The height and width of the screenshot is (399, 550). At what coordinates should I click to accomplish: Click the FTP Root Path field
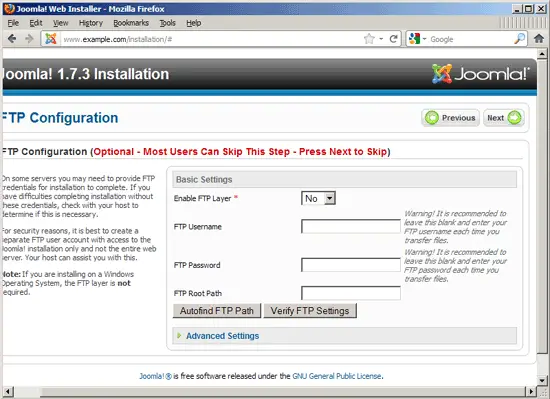351,293
